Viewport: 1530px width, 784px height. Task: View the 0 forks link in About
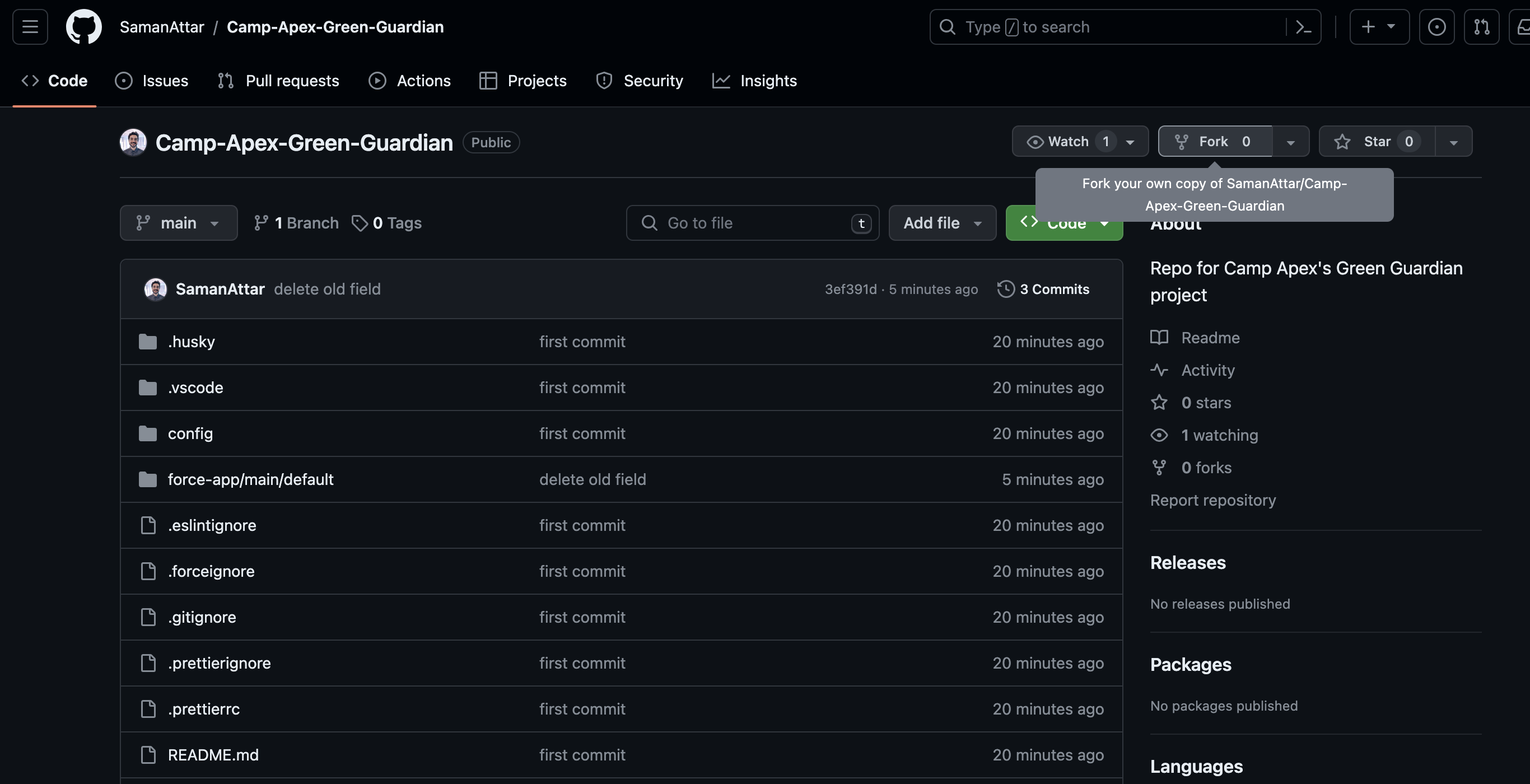click(1191, 468)
